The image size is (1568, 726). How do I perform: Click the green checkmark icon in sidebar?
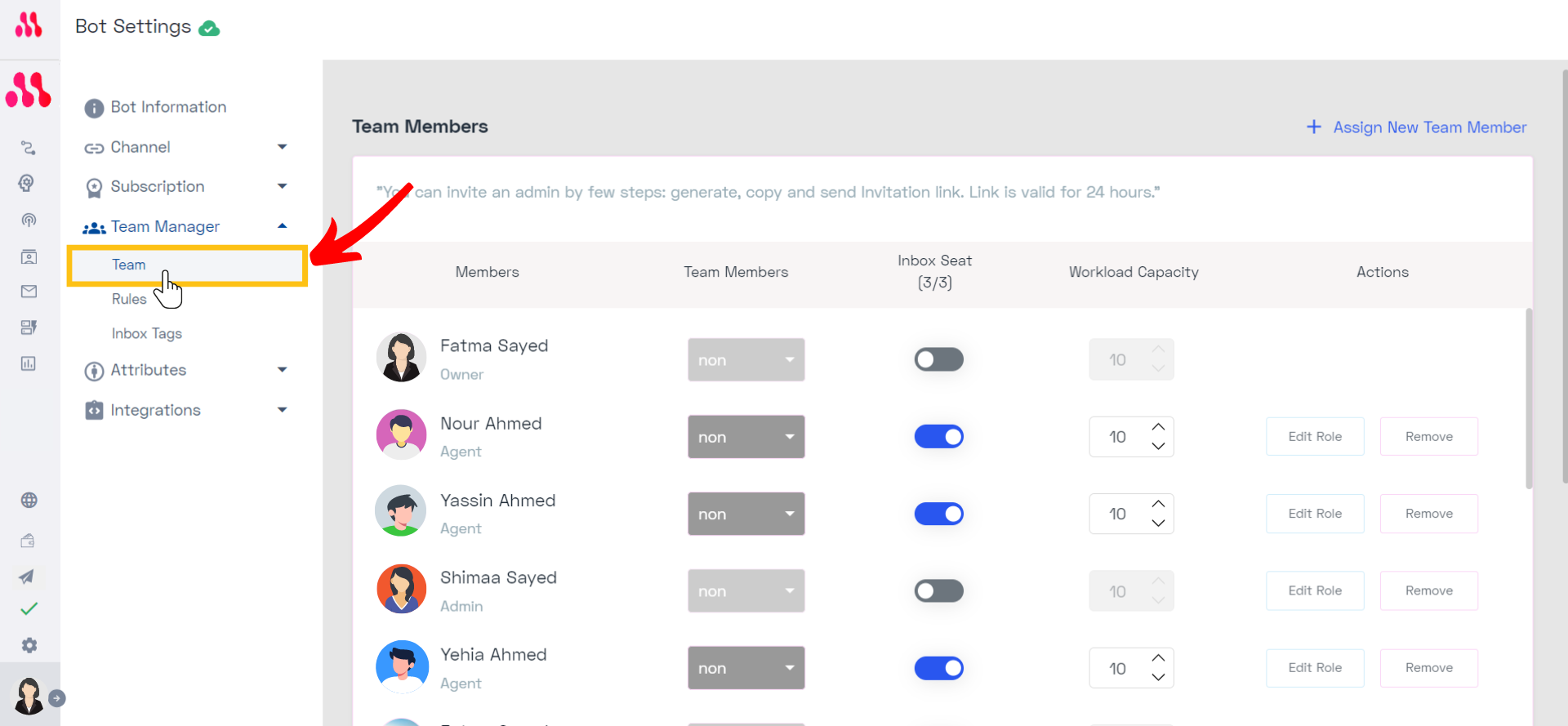pos(29,608)
